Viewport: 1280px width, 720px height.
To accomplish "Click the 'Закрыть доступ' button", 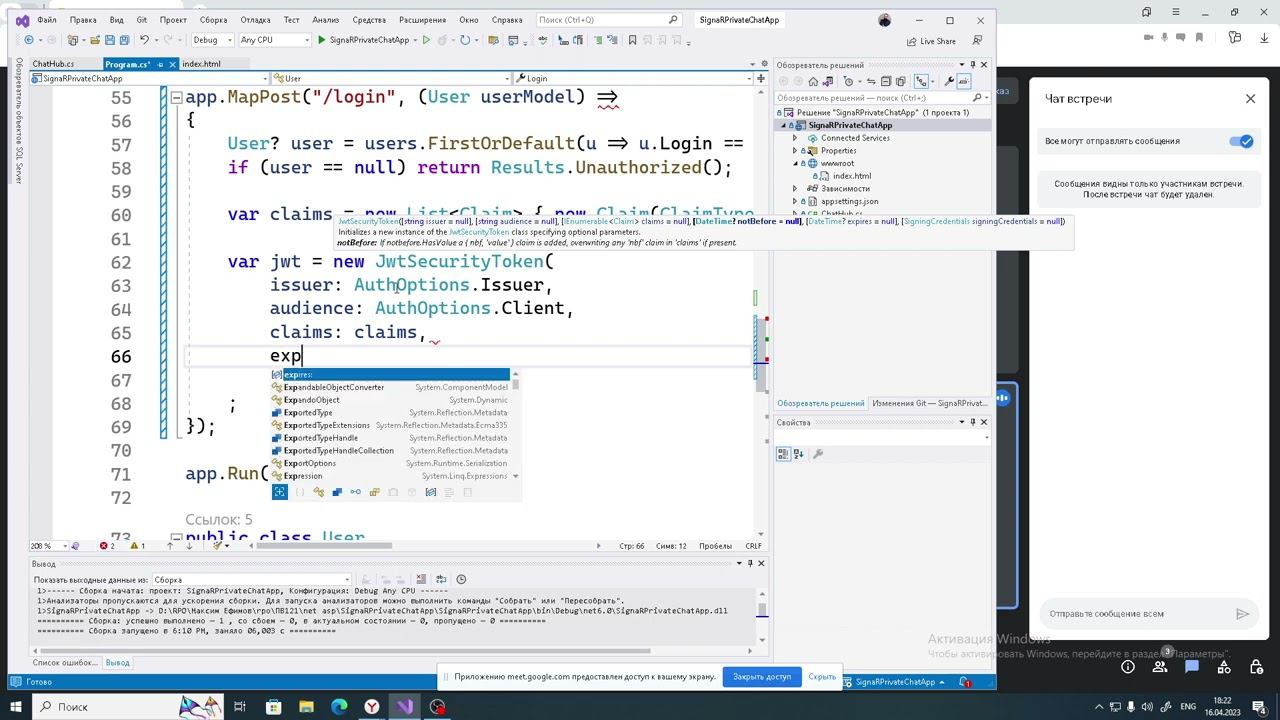I will [762, 677].
